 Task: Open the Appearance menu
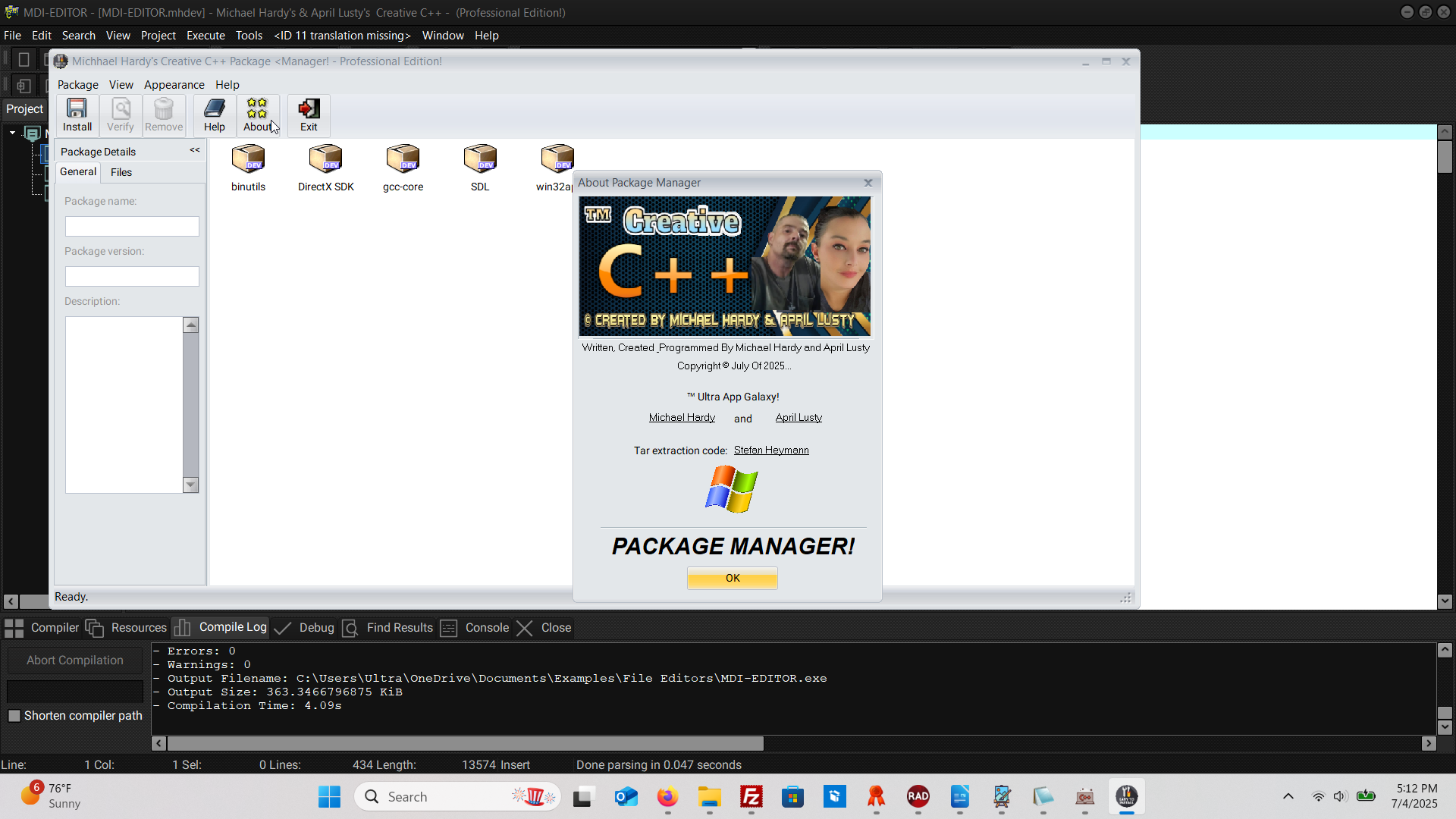coord(174,85)
